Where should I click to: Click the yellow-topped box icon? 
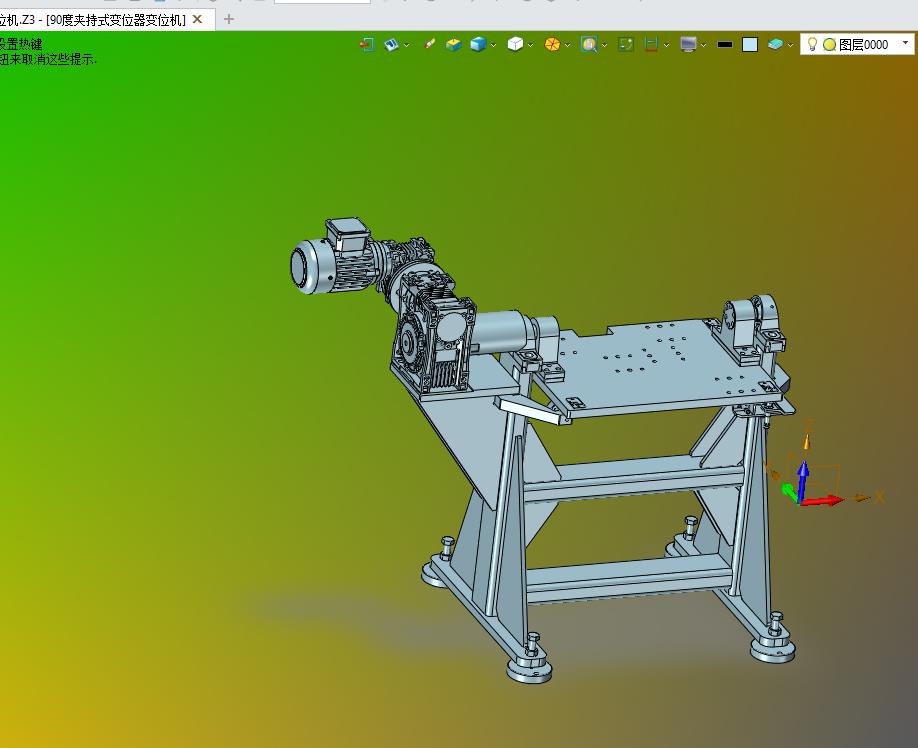pos(454,44)
